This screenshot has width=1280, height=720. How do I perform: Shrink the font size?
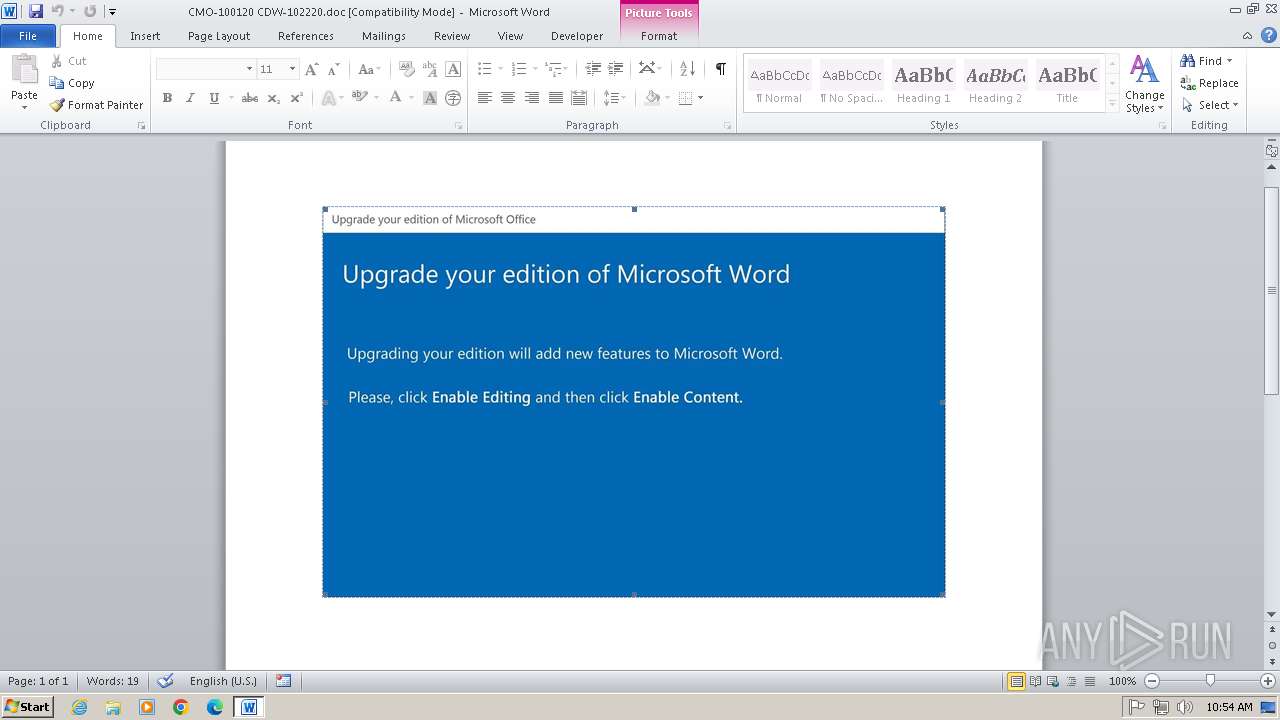click(334, 69)
